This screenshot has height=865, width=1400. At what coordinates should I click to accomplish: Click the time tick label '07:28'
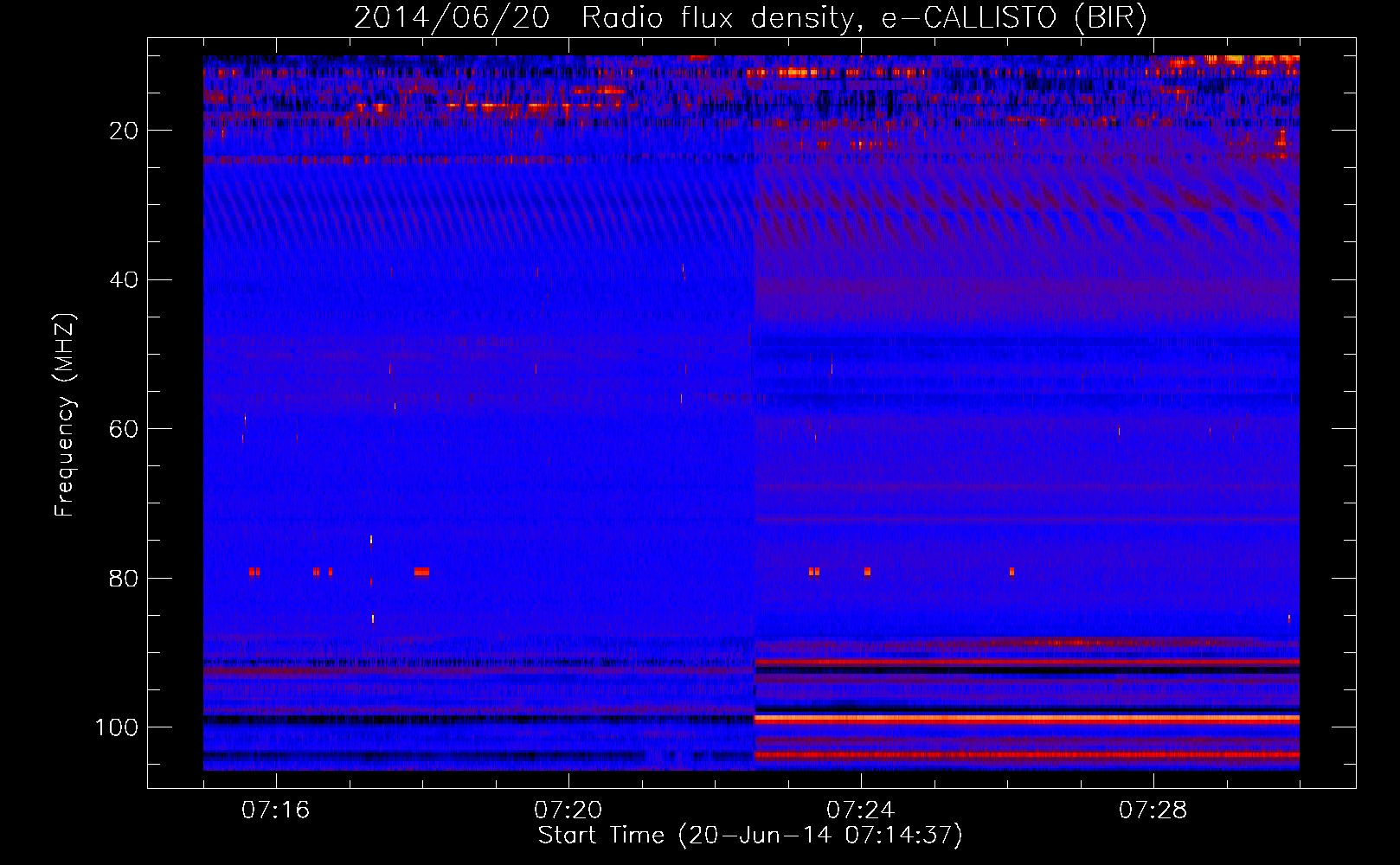1153,811
